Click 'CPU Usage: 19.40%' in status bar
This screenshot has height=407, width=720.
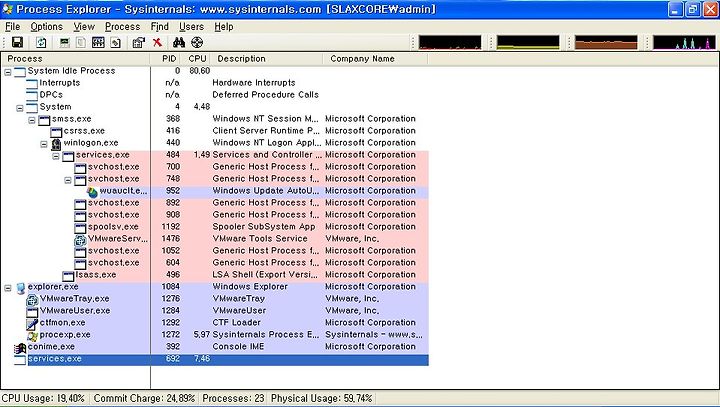[x=43, y=398]
